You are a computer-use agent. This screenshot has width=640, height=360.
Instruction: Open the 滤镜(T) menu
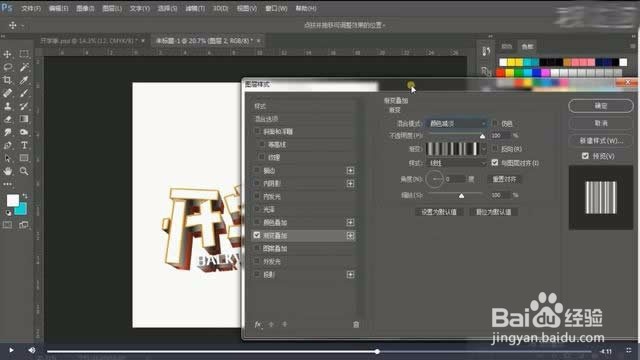(195, 8)
